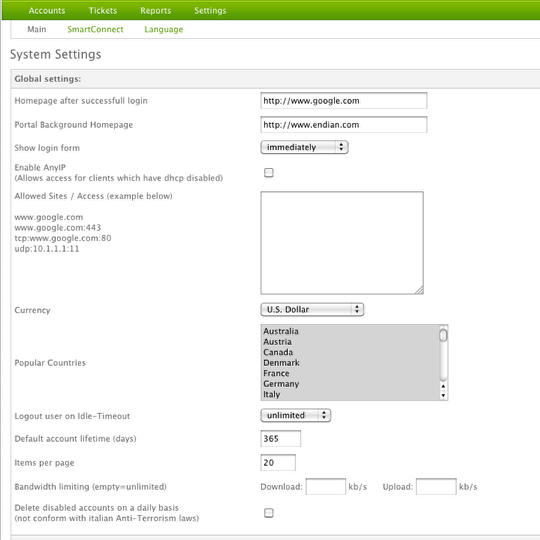Screen dimensions: 540x540
Task: Click the Popular Countries scrollbar thumb
Action: (x=443, y=335)
